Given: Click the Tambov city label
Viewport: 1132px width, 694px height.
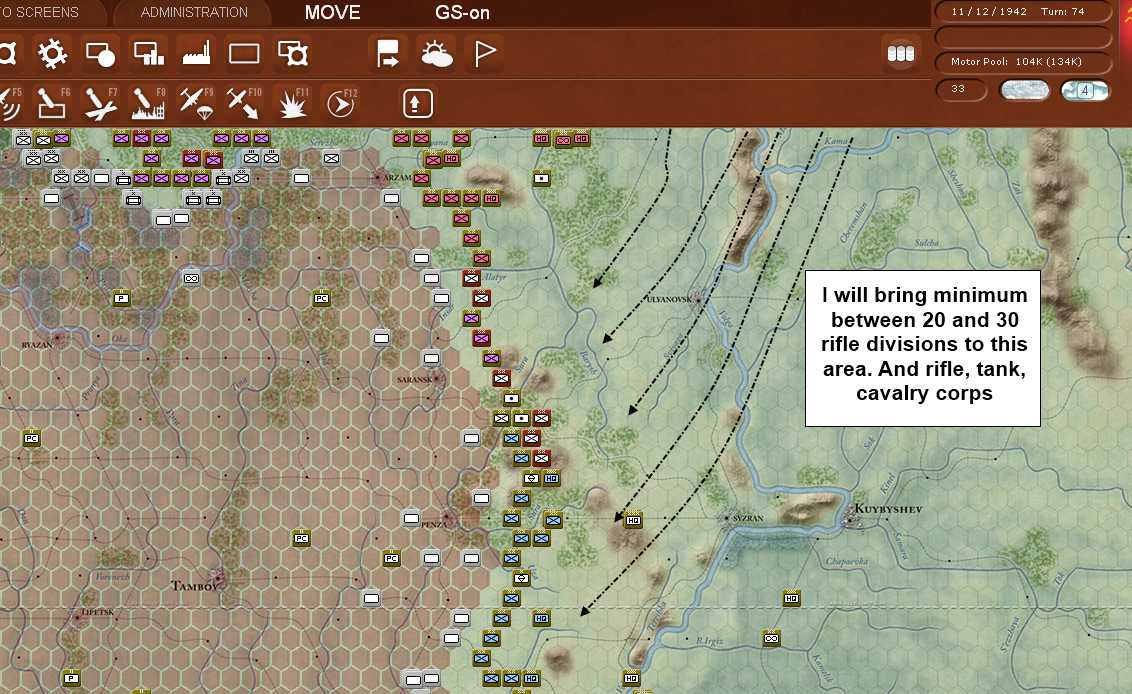Looking at the screenshot, I should pyautogui.click(x=194, y=586).
